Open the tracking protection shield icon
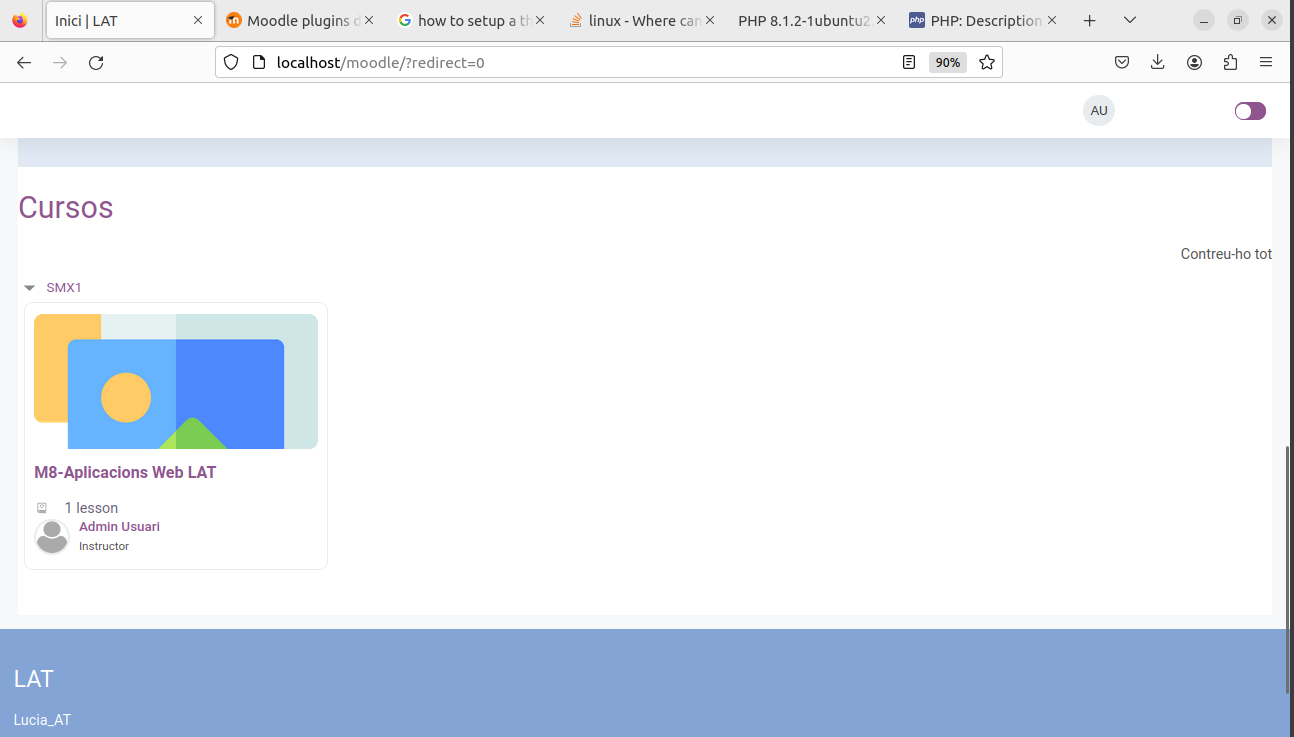This screenshot has height=737, width=1294. click(231, 62)
